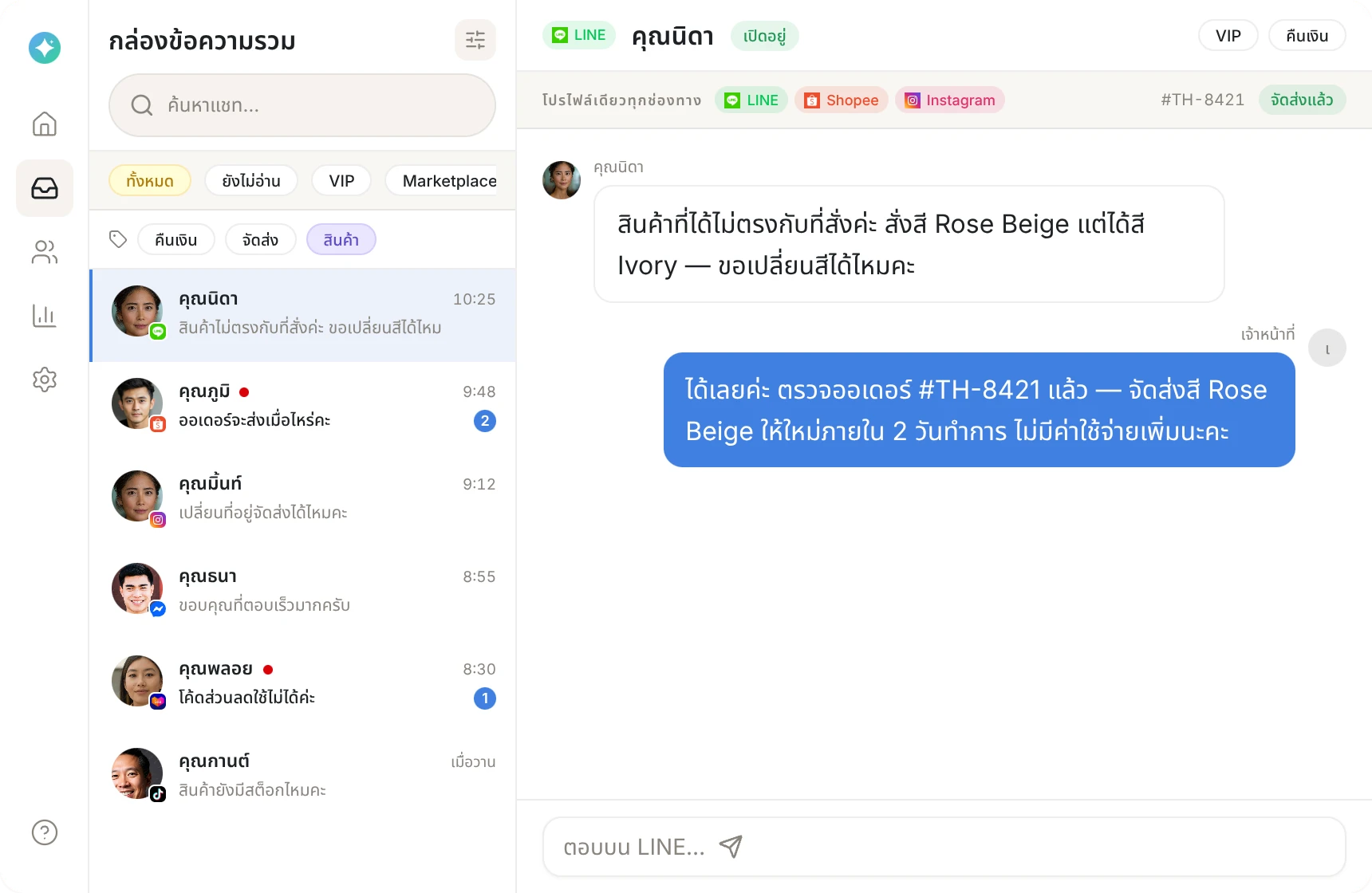
Task: Focus the ตอบบน LINE reply field
Action: pos(944,847)
